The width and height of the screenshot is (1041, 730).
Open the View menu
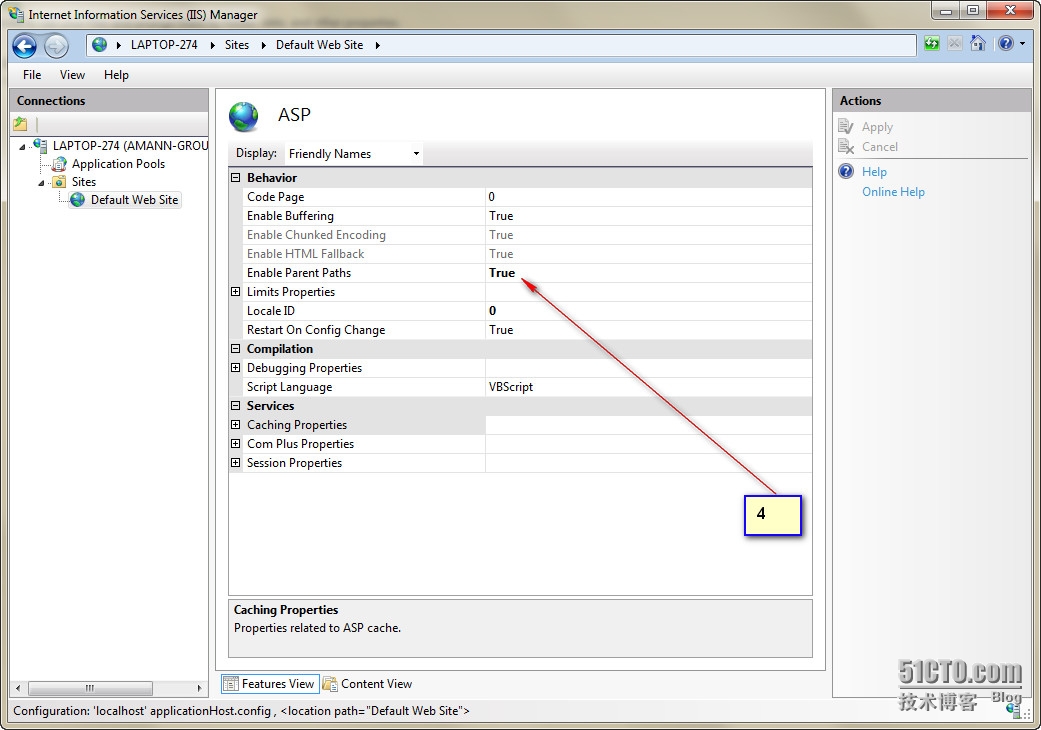tap(72, 75)
